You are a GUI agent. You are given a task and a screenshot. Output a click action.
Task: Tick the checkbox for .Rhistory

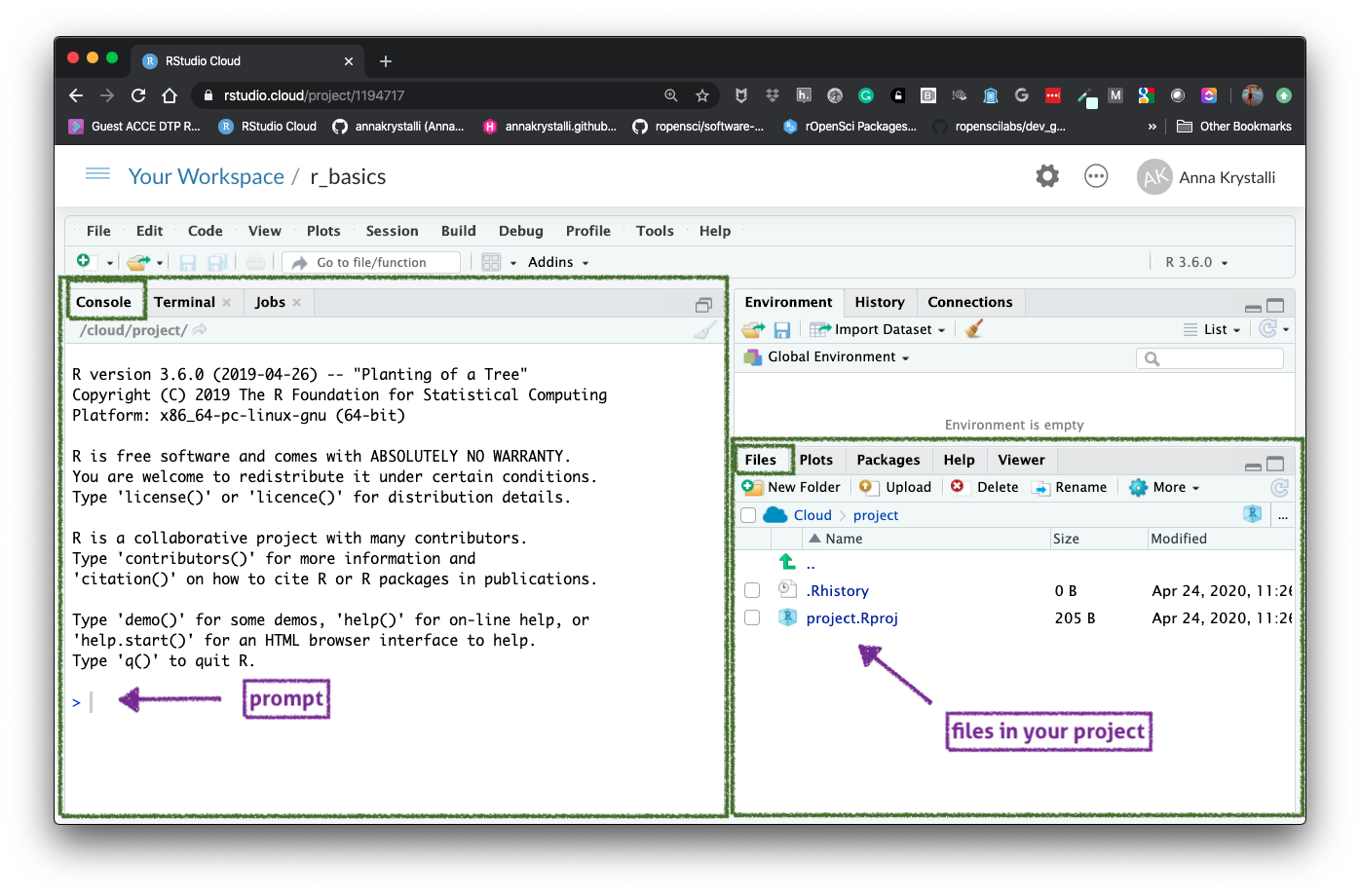click(752, 590)
